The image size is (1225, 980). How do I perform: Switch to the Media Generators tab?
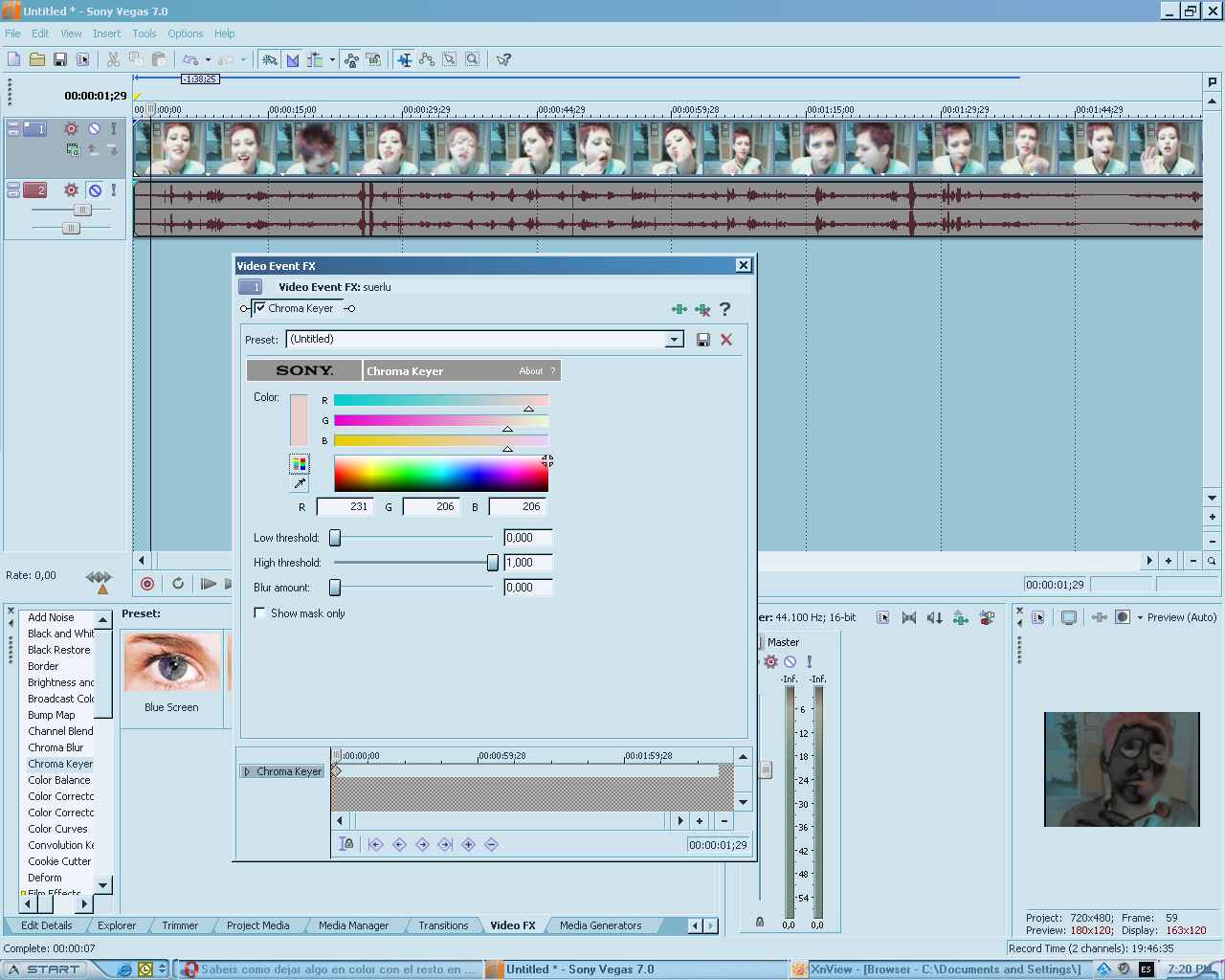[x=600, y=925]
